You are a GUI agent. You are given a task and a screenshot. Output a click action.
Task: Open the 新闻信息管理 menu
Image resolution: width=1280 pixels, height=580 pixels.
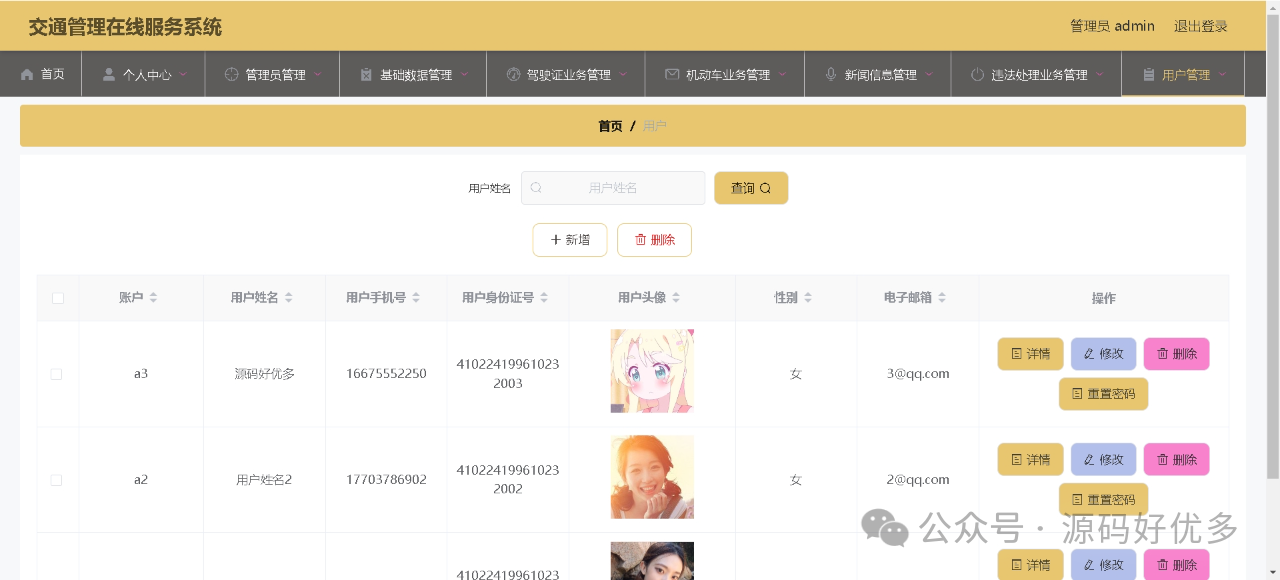click(x=878, y=74)
